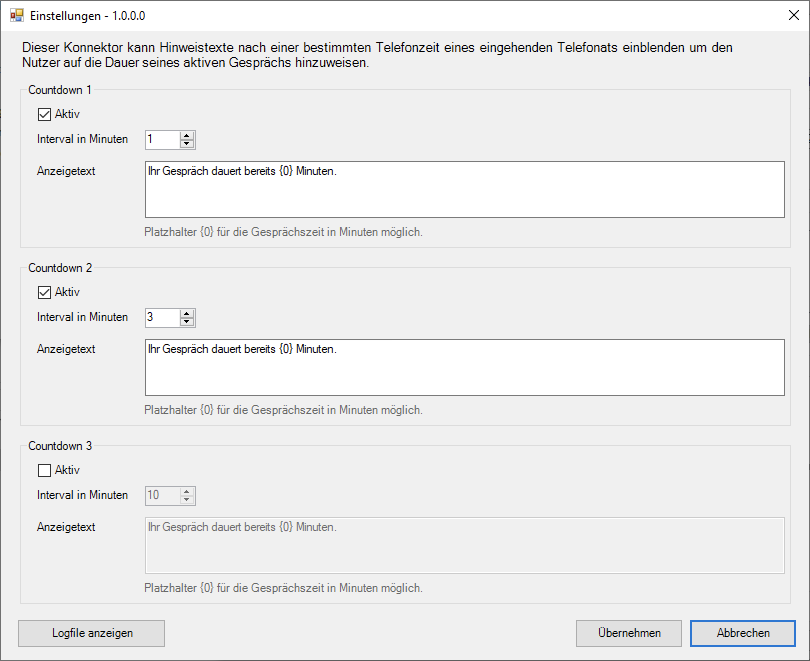The image size is (810, 661).
Task: Click into Countdown 2 Anzeigetext box
Action: pyautogui.click(x=464, y=368)
